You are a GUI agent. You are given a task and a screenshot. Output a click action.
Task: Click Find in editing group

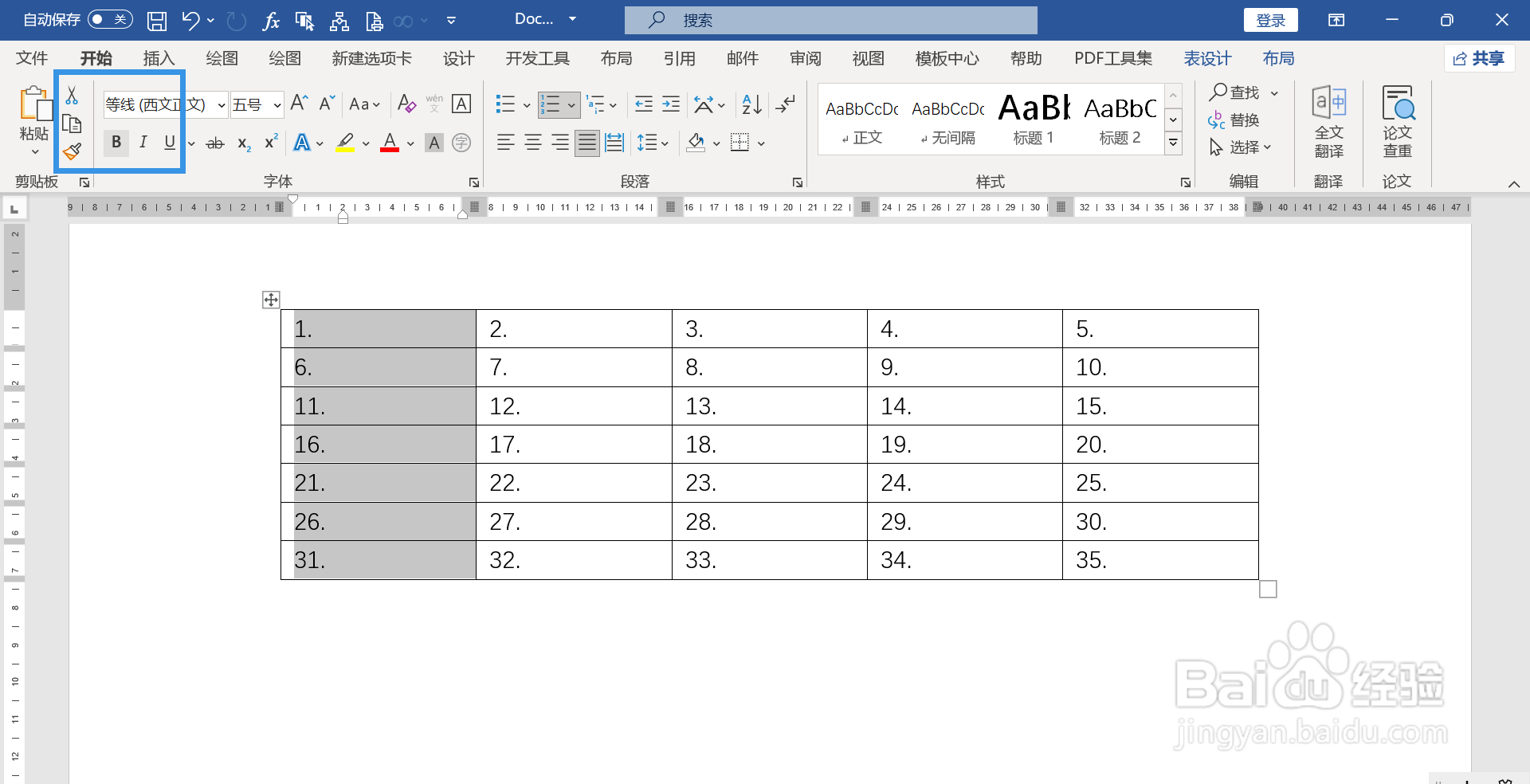tap(1236, 92)
